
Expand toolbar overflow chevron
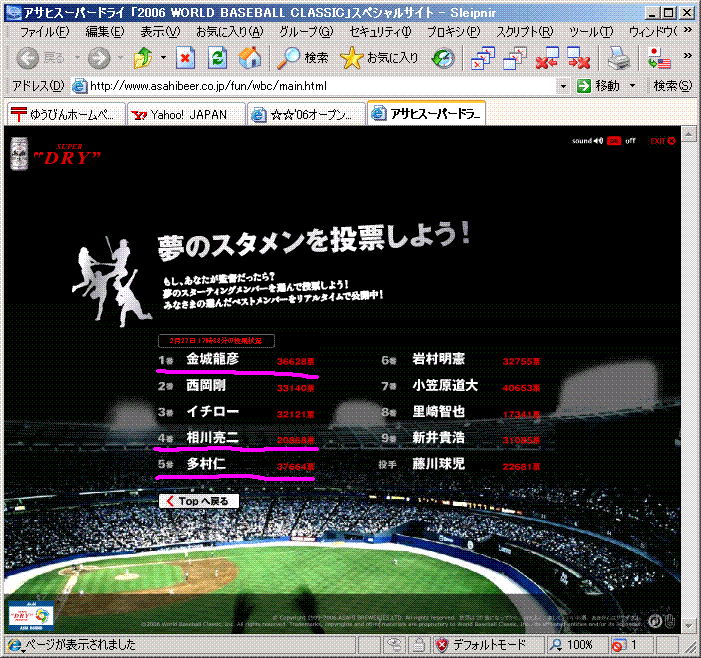(x=688, y=56)
